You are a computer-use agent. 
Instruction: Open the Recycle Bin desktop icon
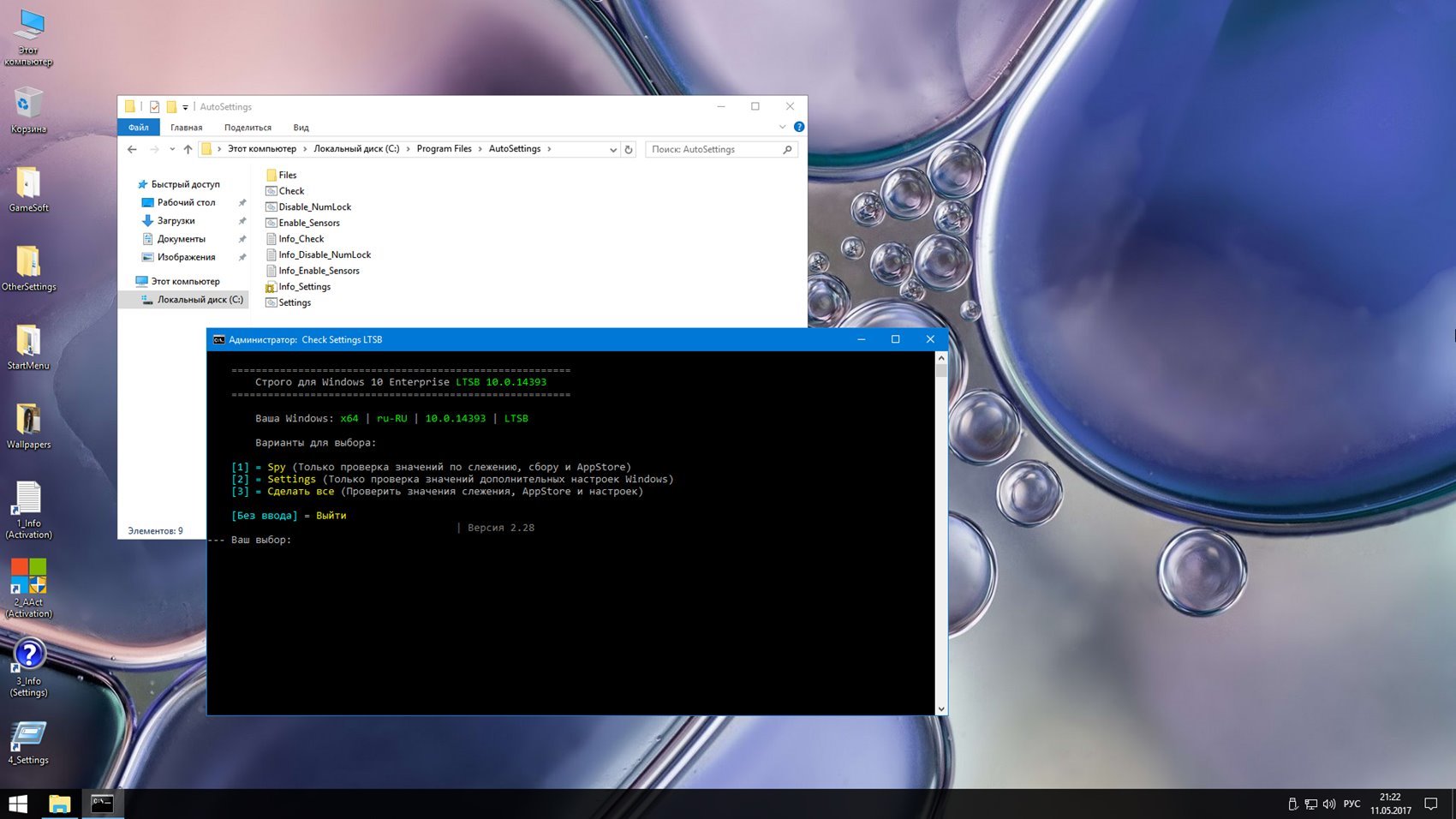click(27, 105)
